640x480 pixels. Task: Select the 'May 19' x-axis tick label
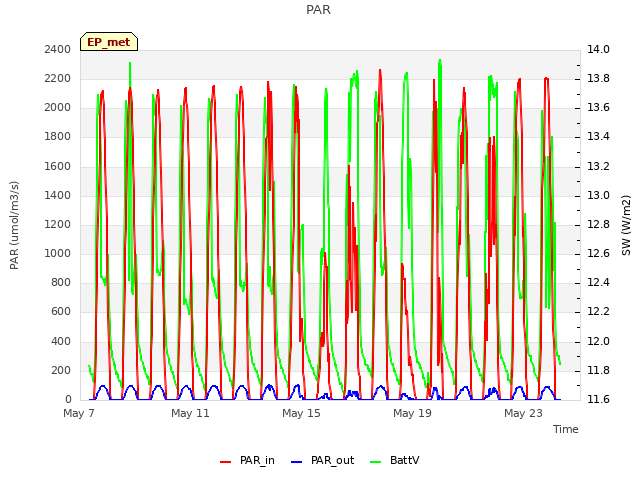click(412, 413)
